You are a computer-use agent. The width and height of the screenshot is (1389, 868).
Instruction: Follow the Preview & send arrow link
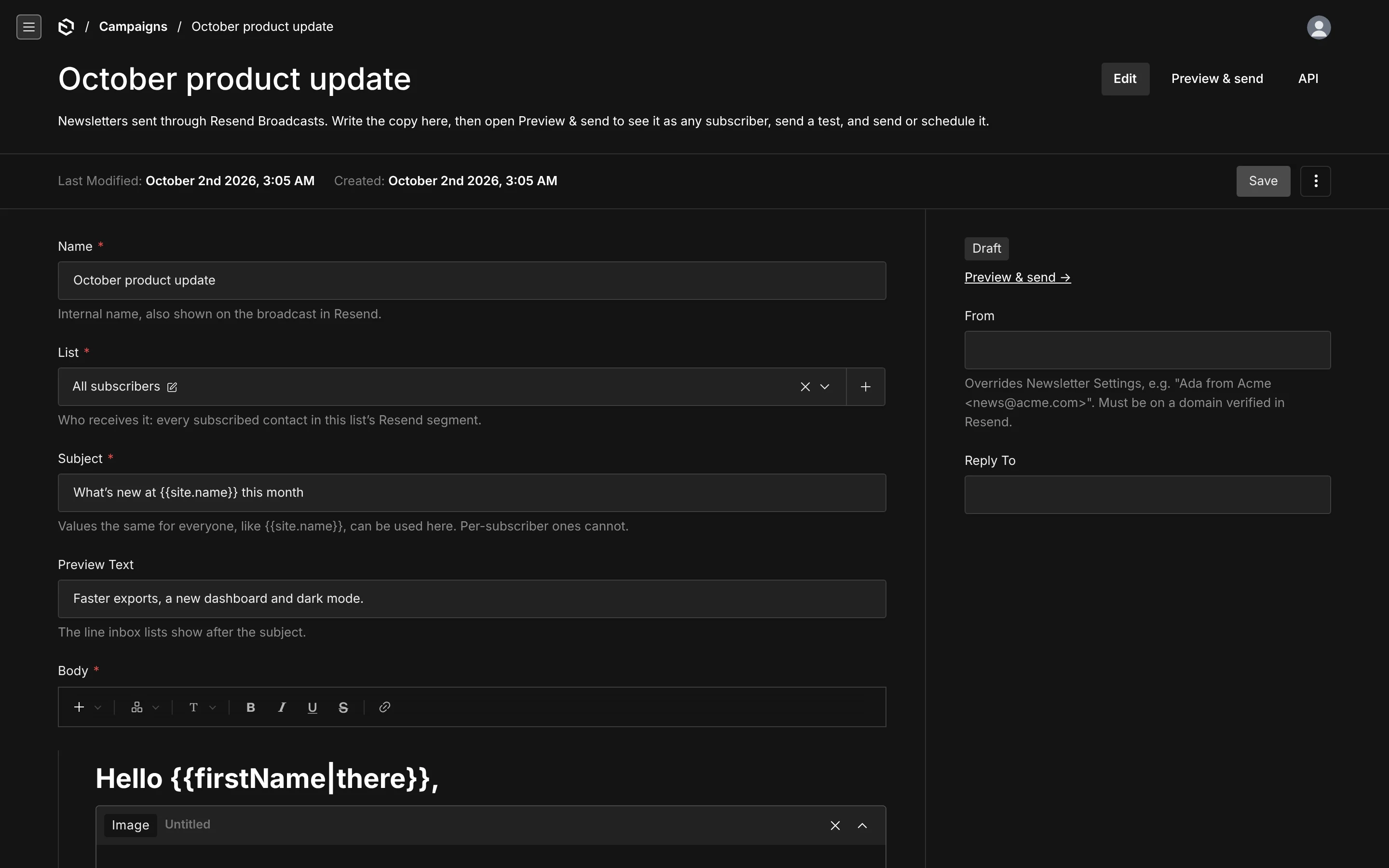(x=1018, y=277)
